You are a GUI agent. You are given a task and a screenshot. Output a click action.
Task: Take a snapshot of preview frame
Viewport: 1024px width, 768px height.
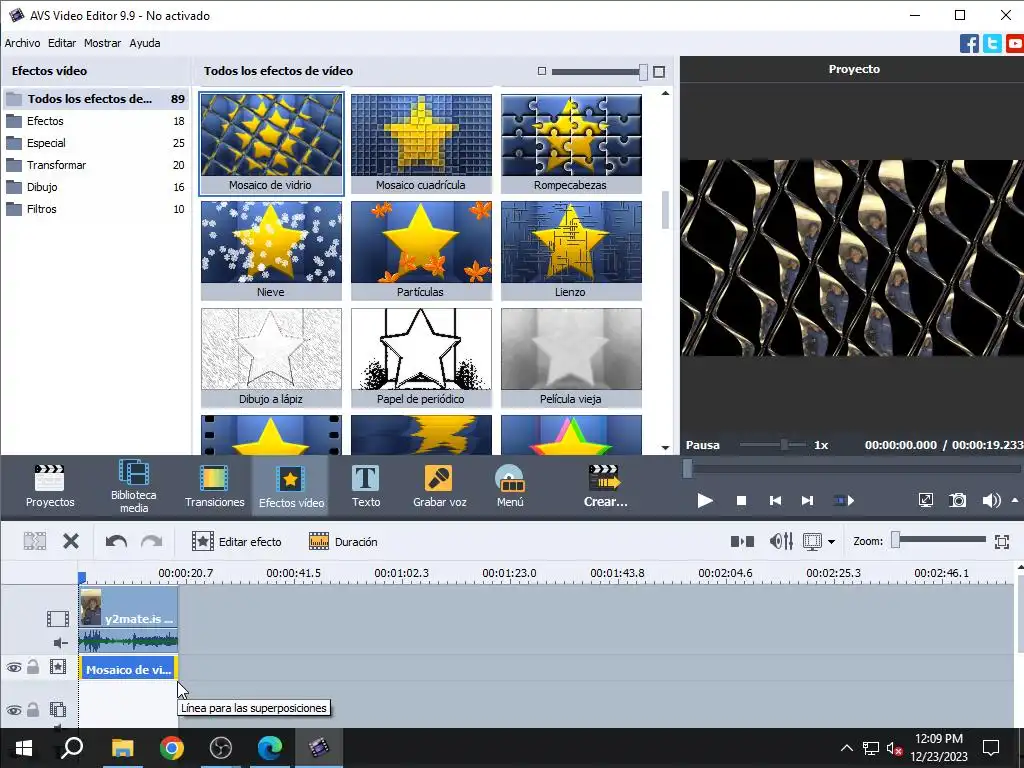coord(957,500)
